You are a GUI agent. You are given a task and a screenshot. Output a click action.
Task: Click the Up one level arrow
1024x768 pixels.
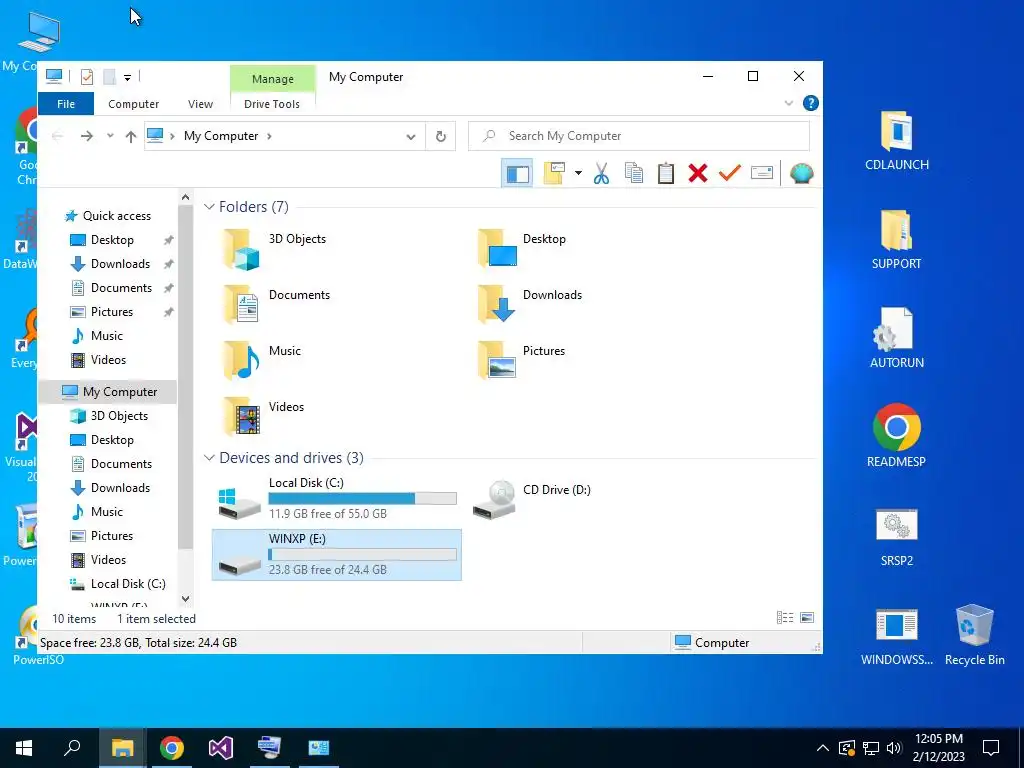(x=131, y=136)
